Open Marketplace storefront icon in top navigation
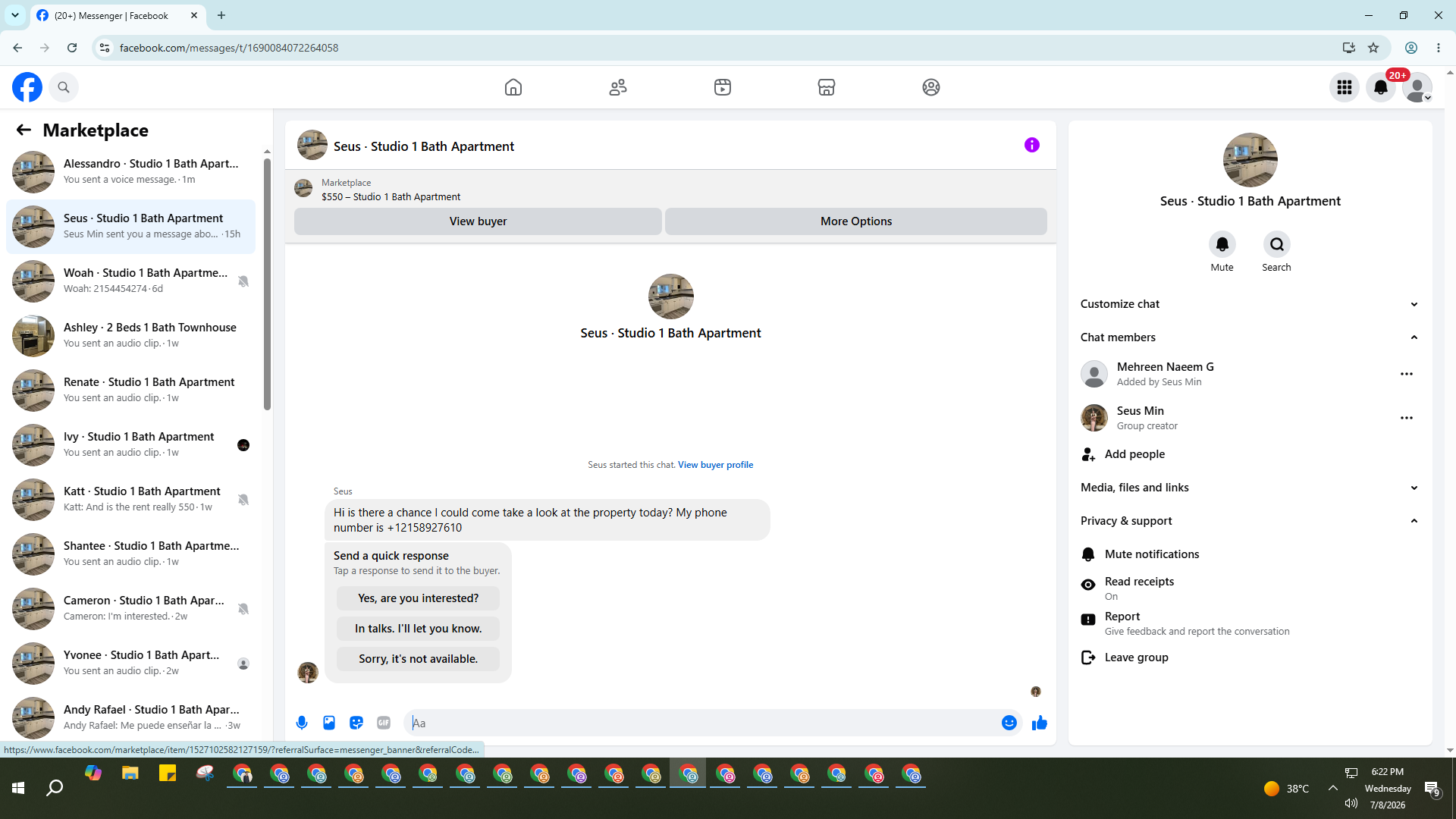 click(x=827, y=87)
